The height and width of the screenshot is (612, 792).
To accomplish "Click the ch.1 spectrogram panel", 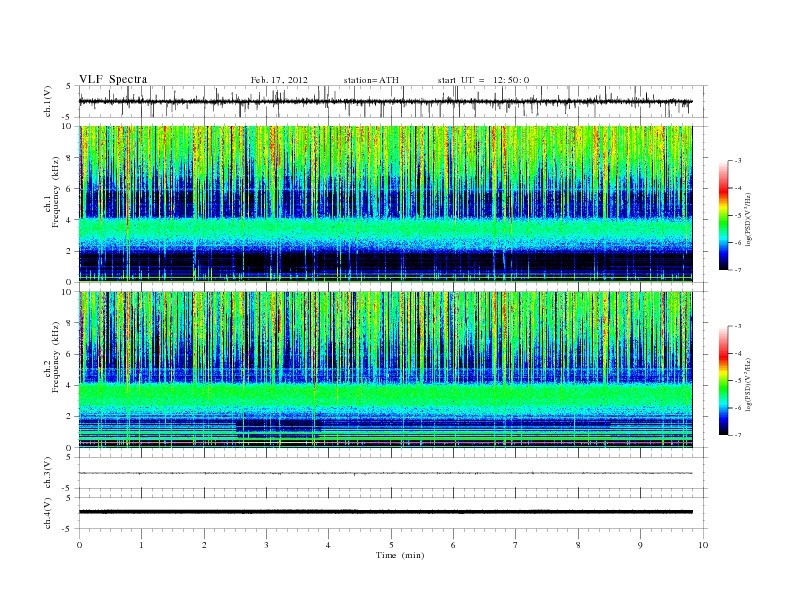I will pos(386,204).
